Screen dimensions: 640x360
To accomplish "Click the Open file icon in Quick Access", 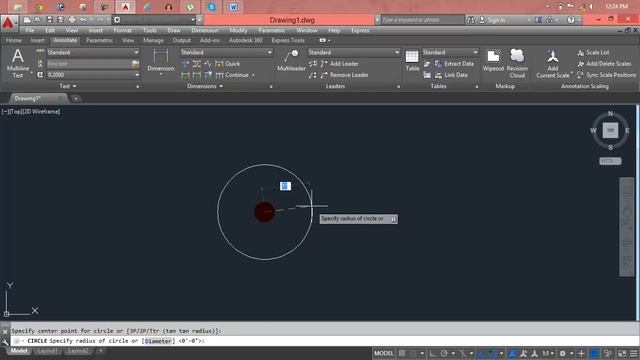I will [38, 20].
